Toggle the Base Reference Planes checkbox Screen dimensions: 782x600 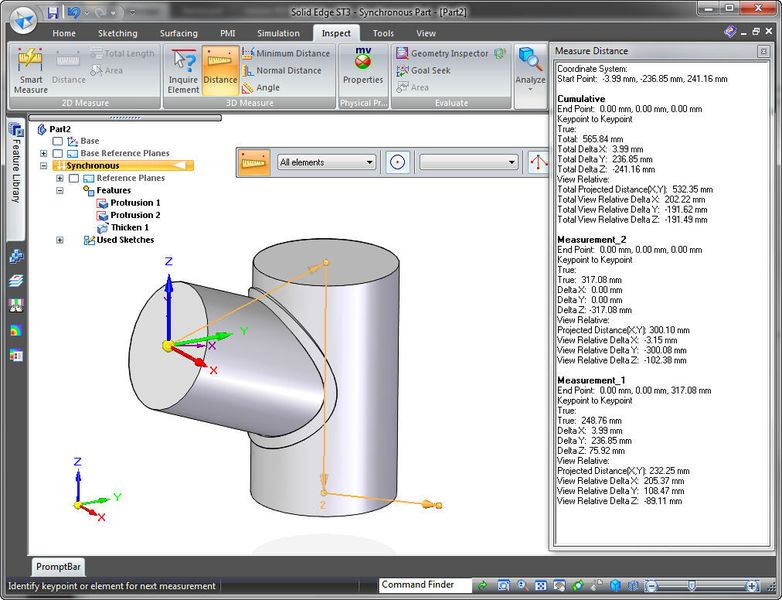(x=58, y=154)
